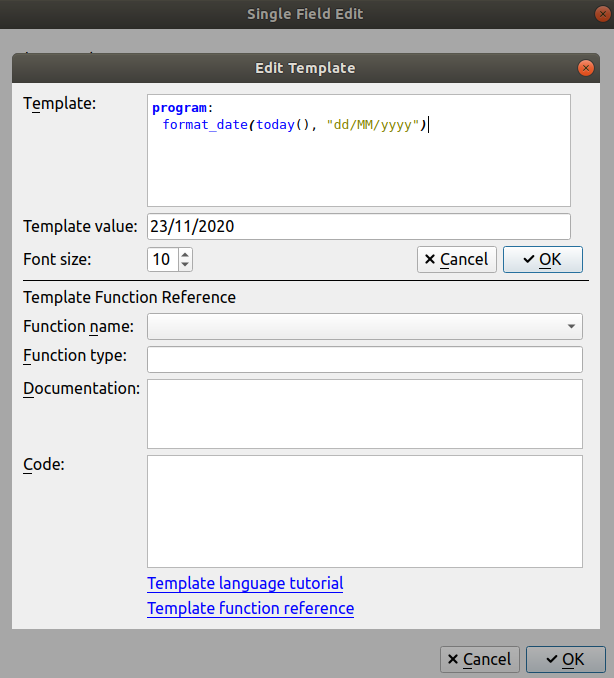Click format_date in the template code
This screenshot has height=678, width=614.
click(206, 125)
